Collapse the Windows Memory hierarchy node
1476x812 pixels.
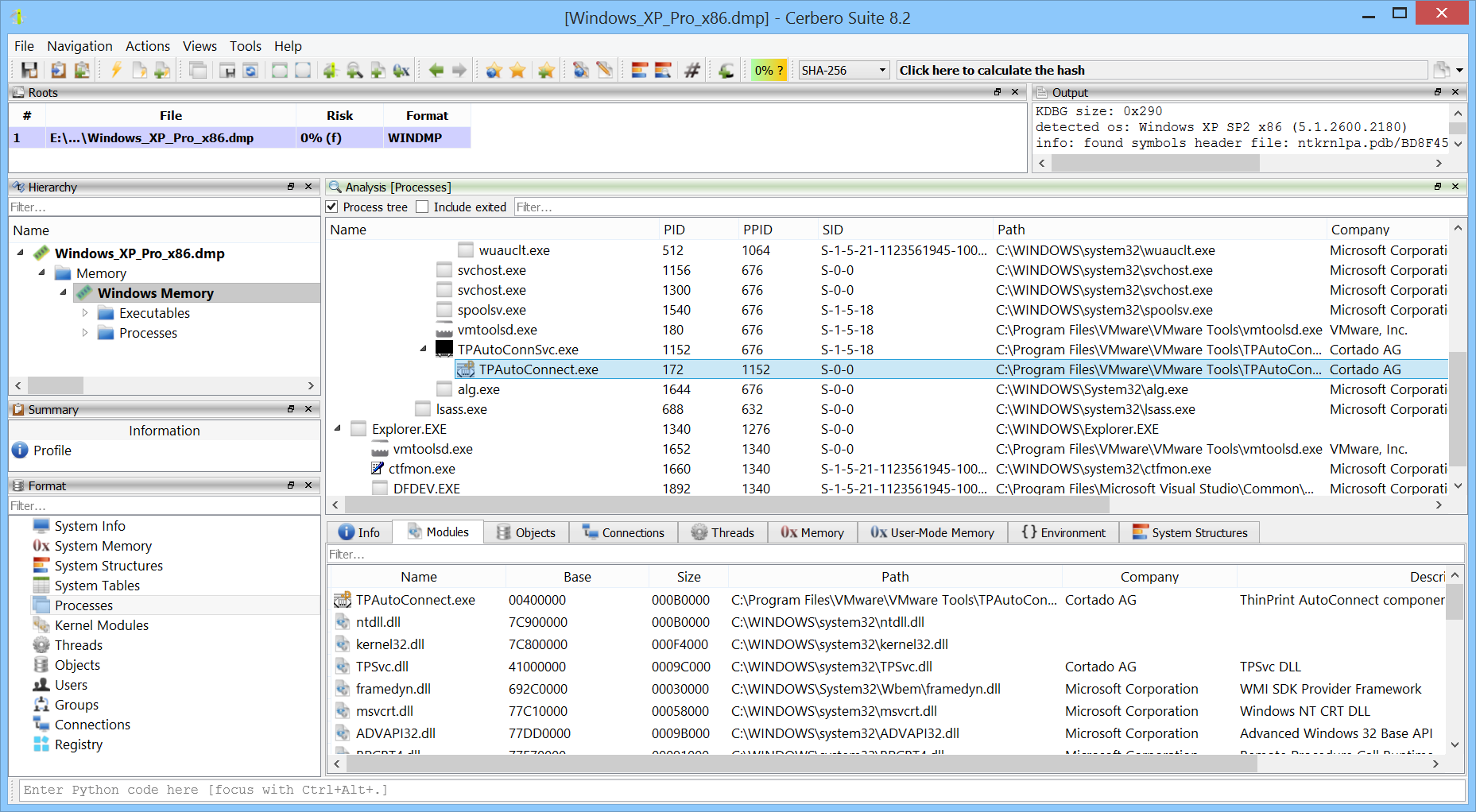pyautogui.click(x=63, y=292)
